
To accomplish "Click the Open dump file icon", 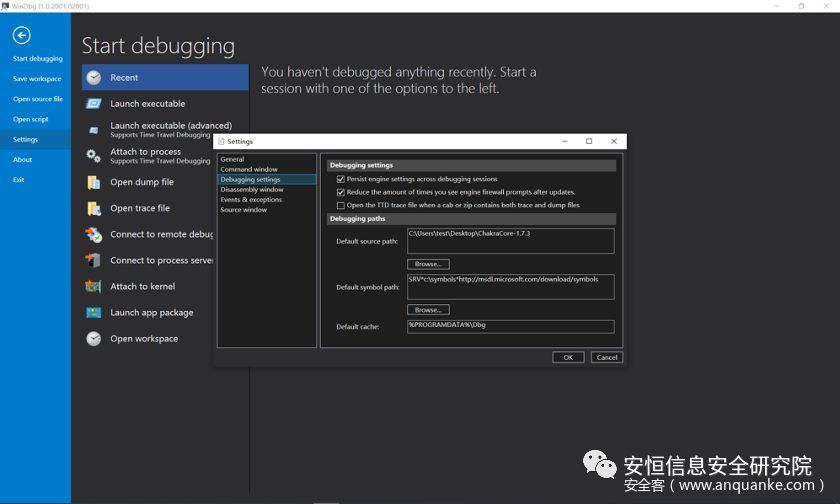I will click(94, 182).
